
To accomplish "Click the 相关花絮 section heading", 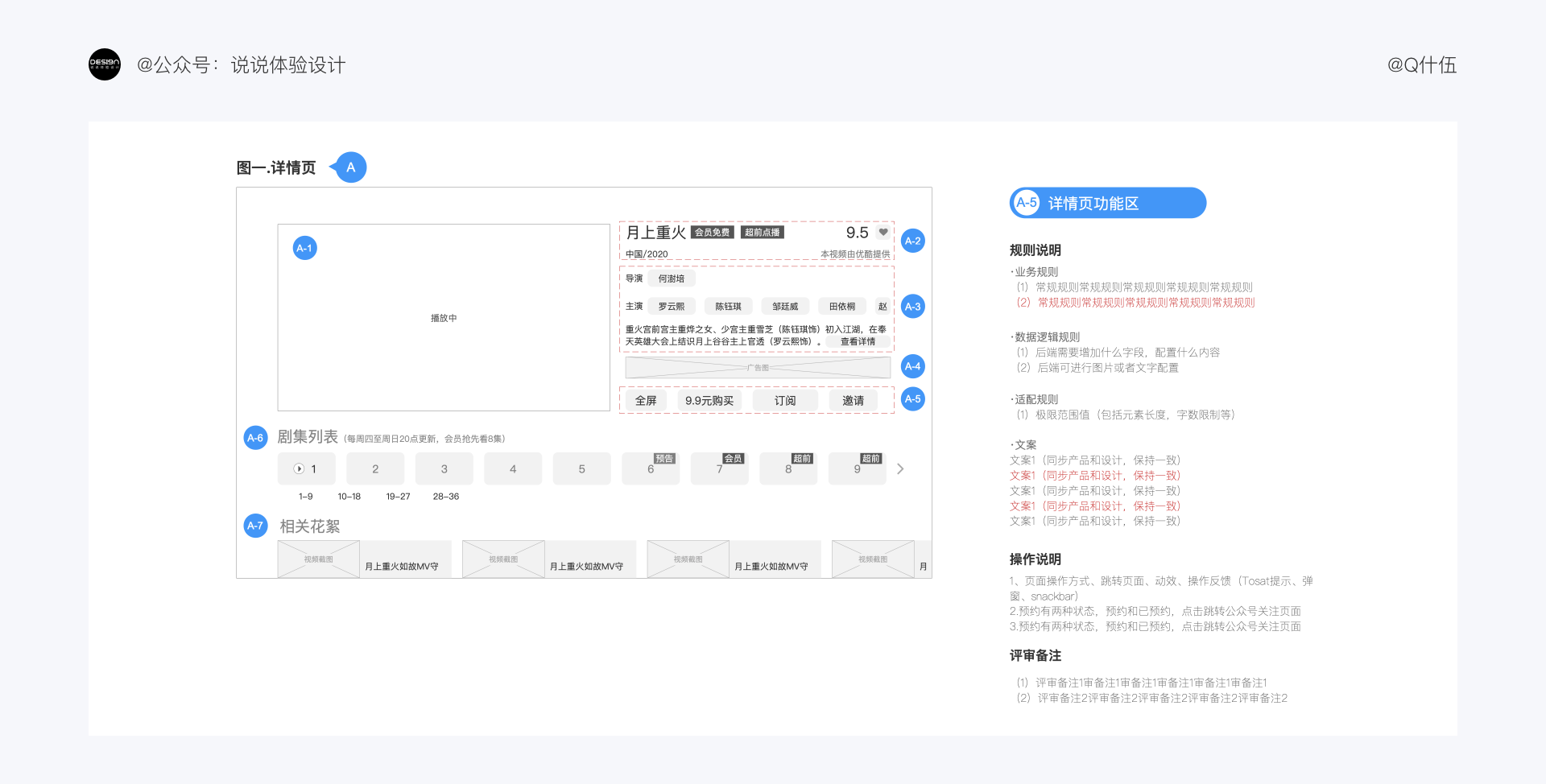I will [310, 526].
